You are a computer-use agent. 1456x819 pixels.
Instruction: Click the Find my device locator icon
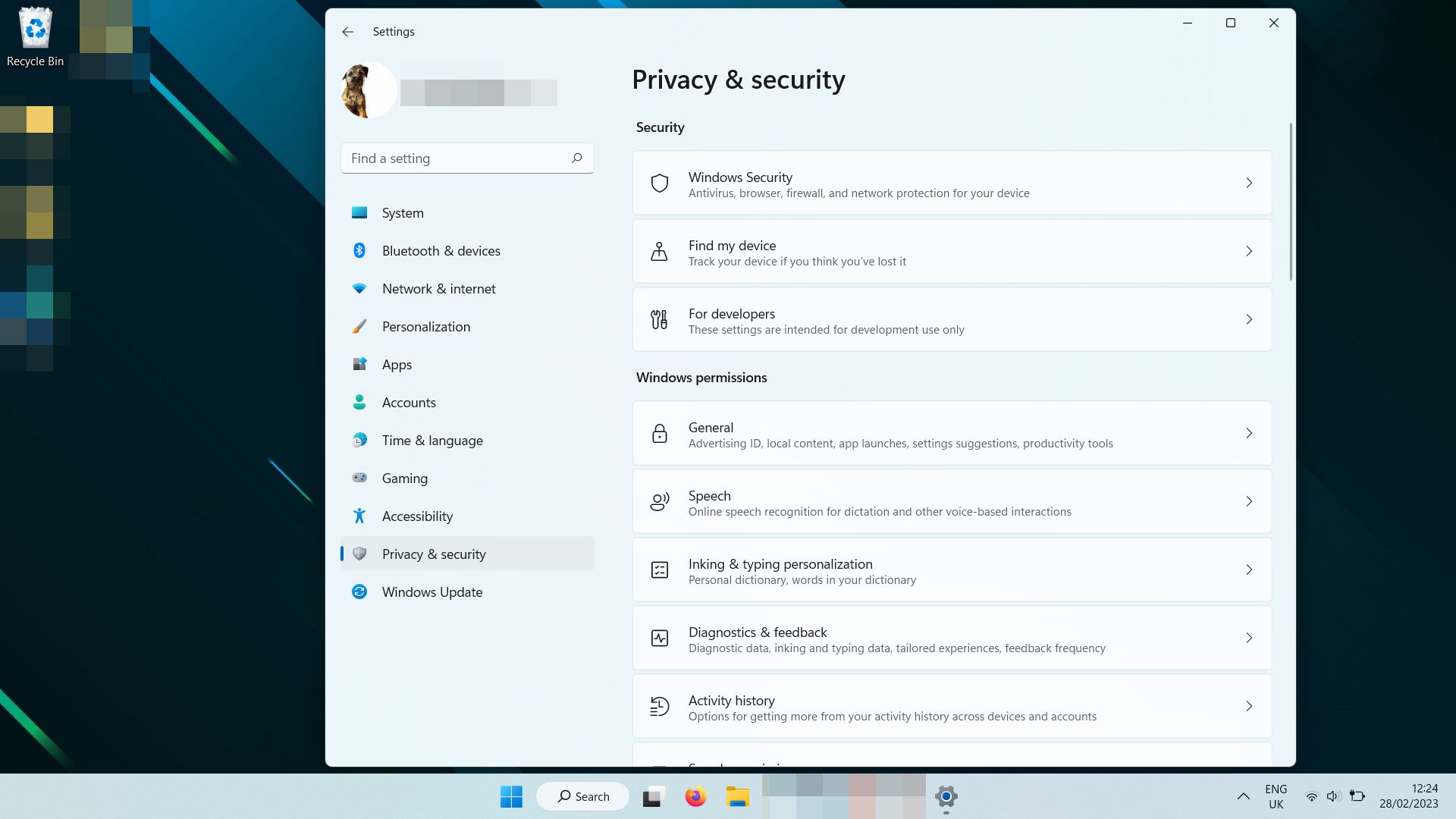pyautogui.click(x=660, y=251)
